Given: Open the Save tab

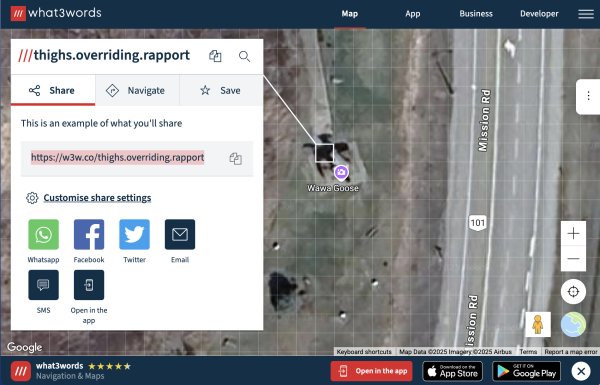Looking at the screenshot, I should (x=221, y=90).
